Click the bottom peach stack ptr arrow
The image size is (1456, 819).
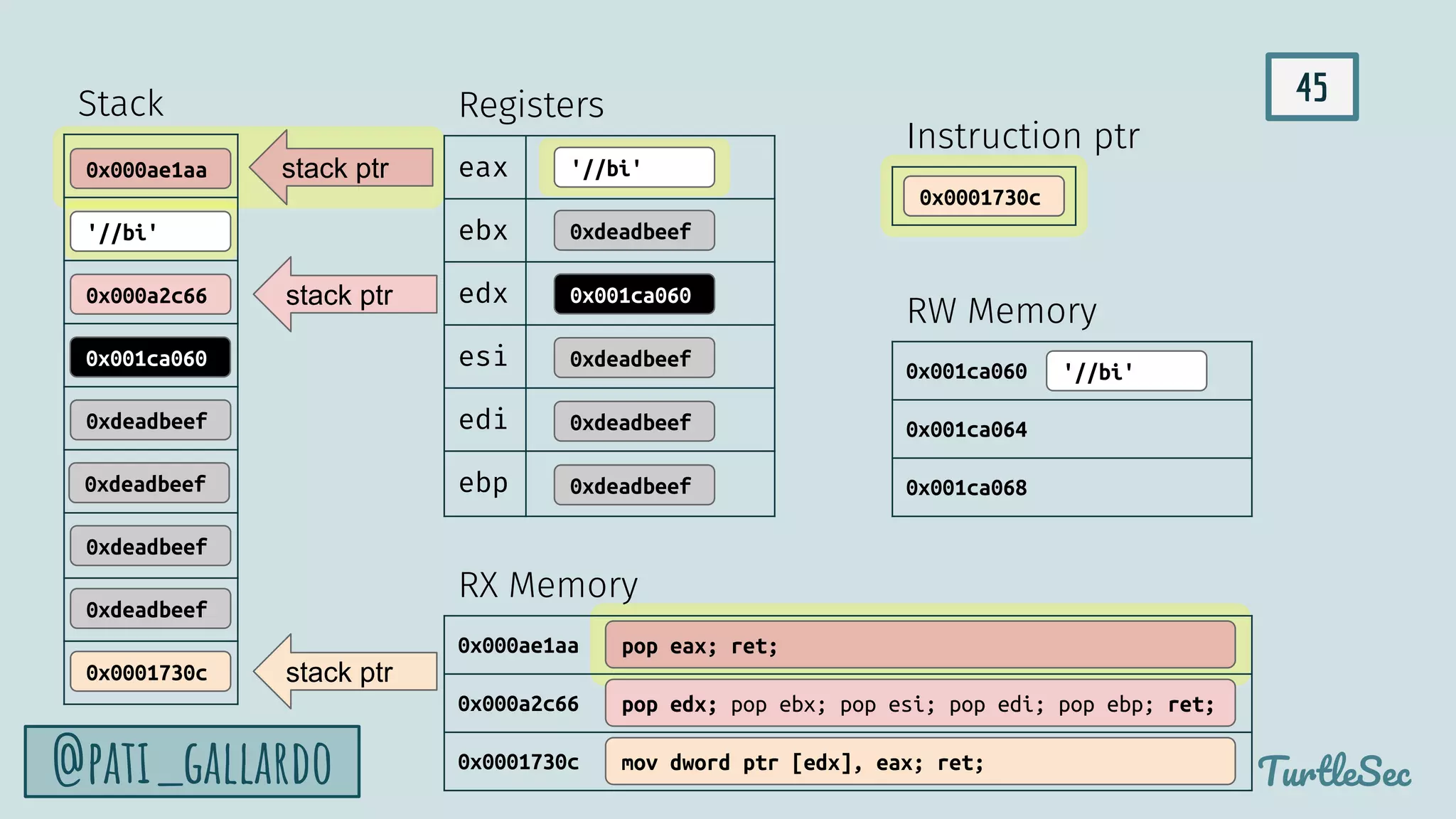(x=346, y=672)
